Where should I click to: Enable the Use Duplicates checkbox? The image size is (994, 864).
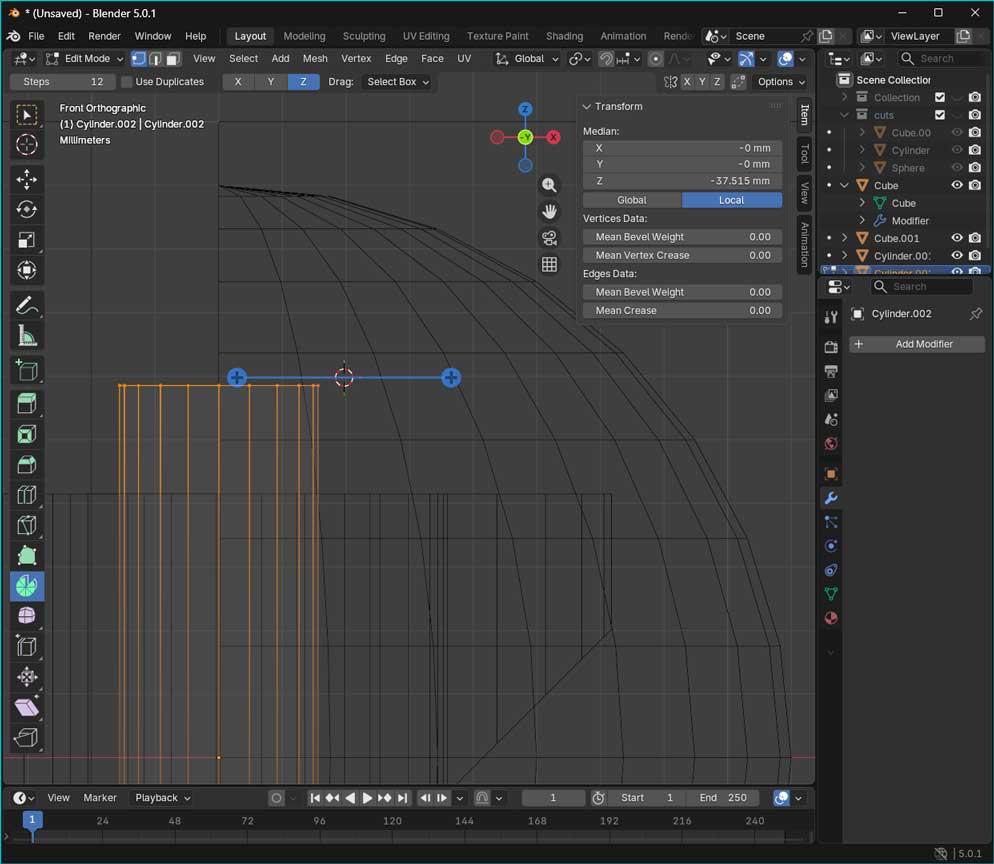point(127,82)
